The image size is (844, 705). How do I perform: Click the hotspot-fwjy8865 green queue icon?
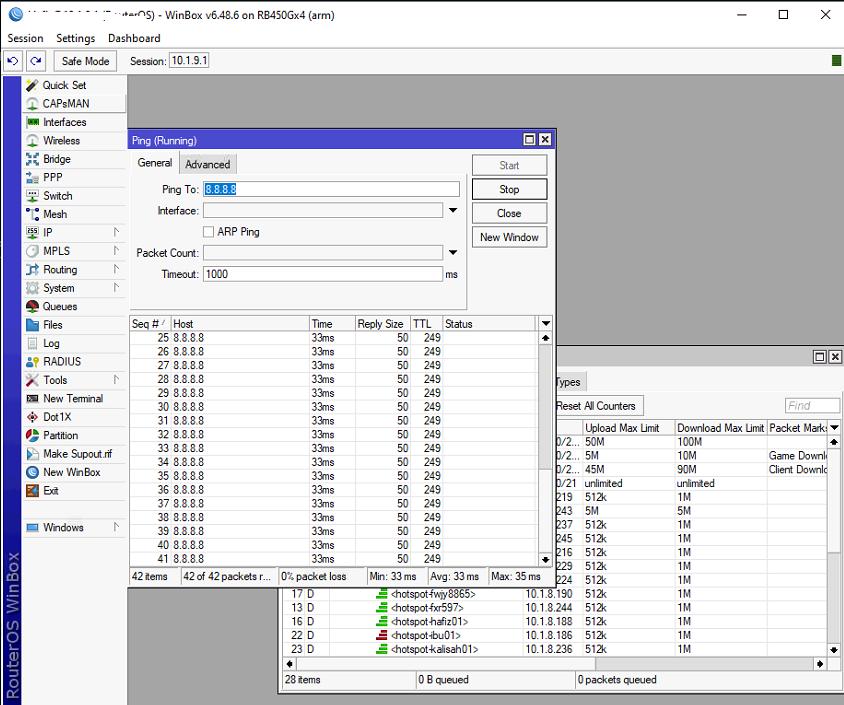(x=382, y=594)
